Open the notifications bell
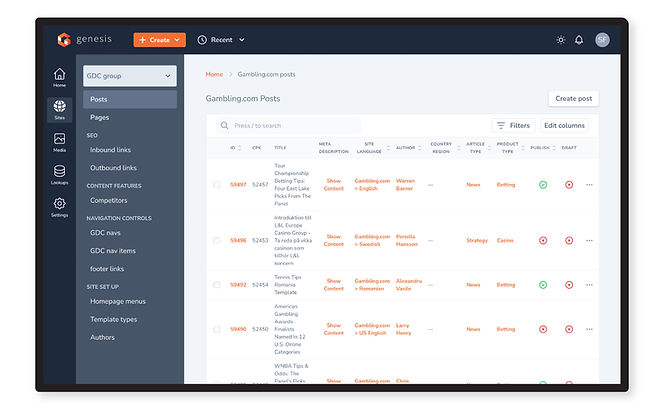This screenshot has height=408, width=664. point(579,40)
